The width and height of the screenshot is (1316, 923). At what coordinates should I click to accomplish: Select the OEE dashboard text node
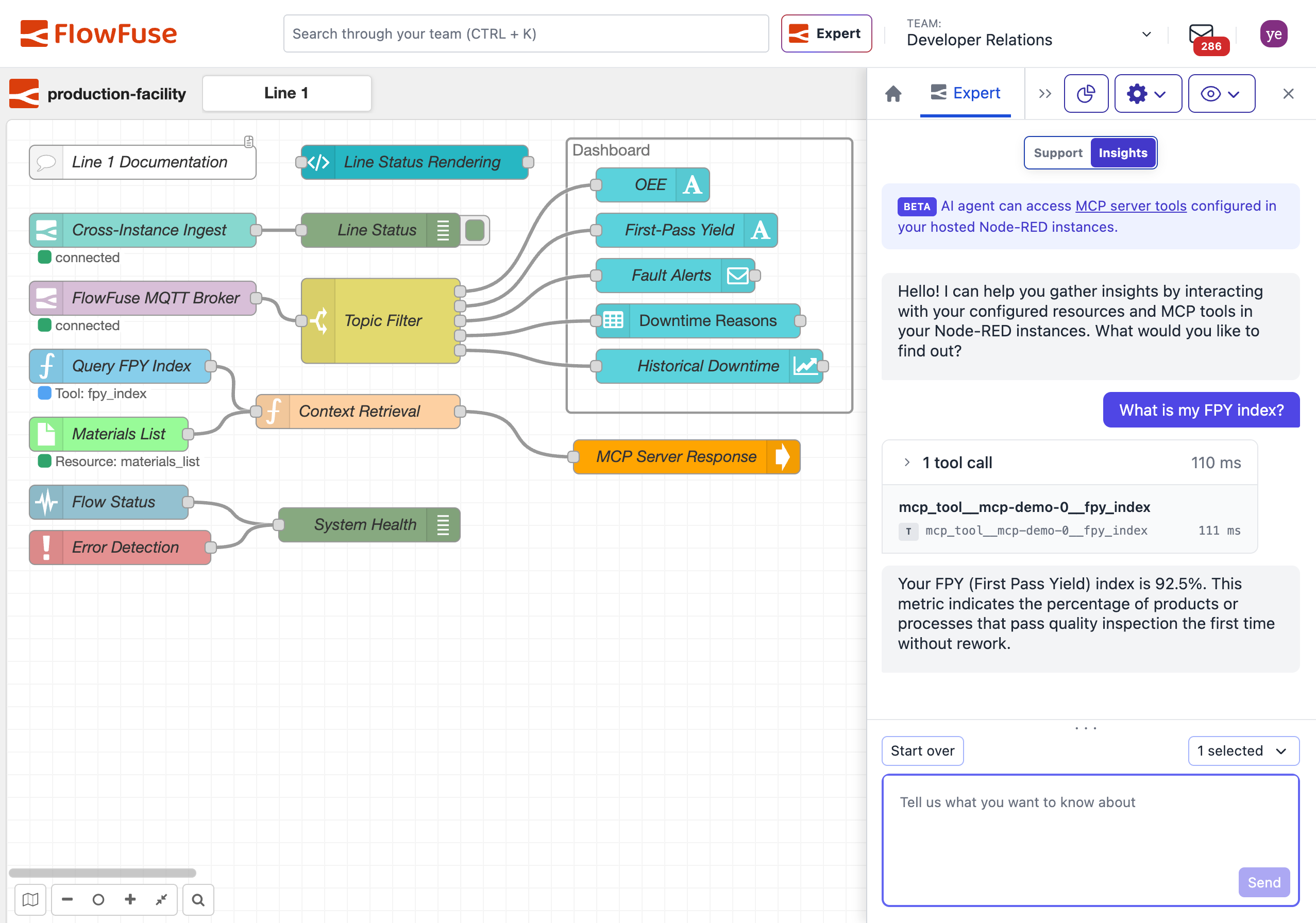(x=652, y=185)
